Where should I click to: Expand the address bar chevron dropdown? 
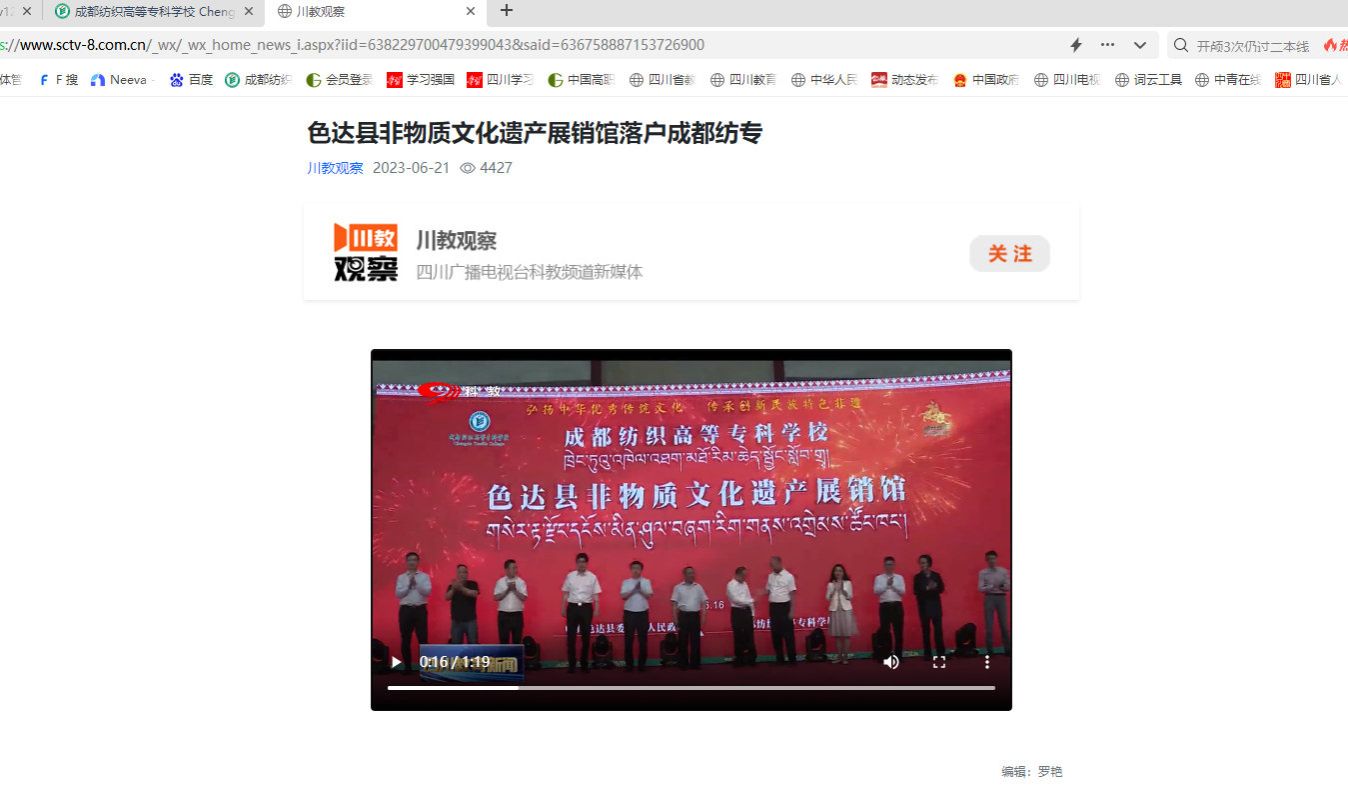coord(1140,45)
